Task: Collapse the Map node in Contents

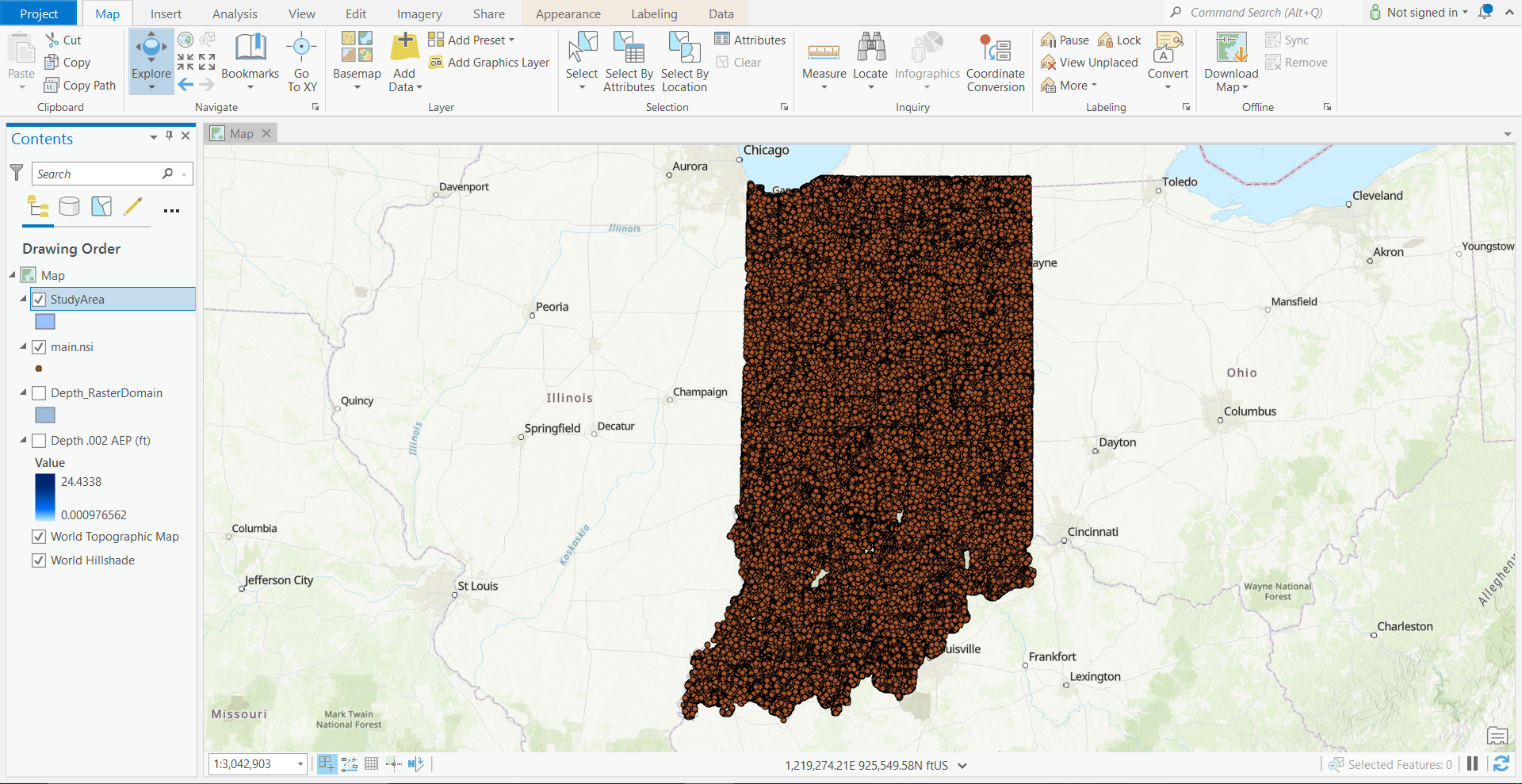Action: click(13, 275)
